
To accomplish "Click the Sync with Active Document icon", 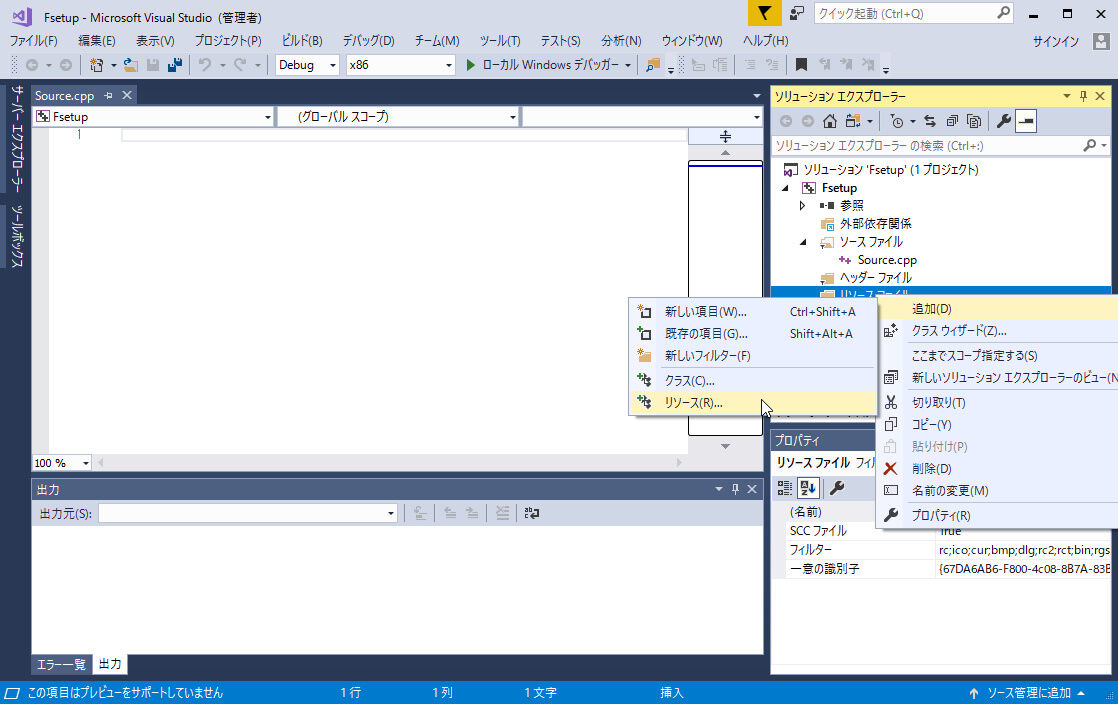I will click(930, 121).
